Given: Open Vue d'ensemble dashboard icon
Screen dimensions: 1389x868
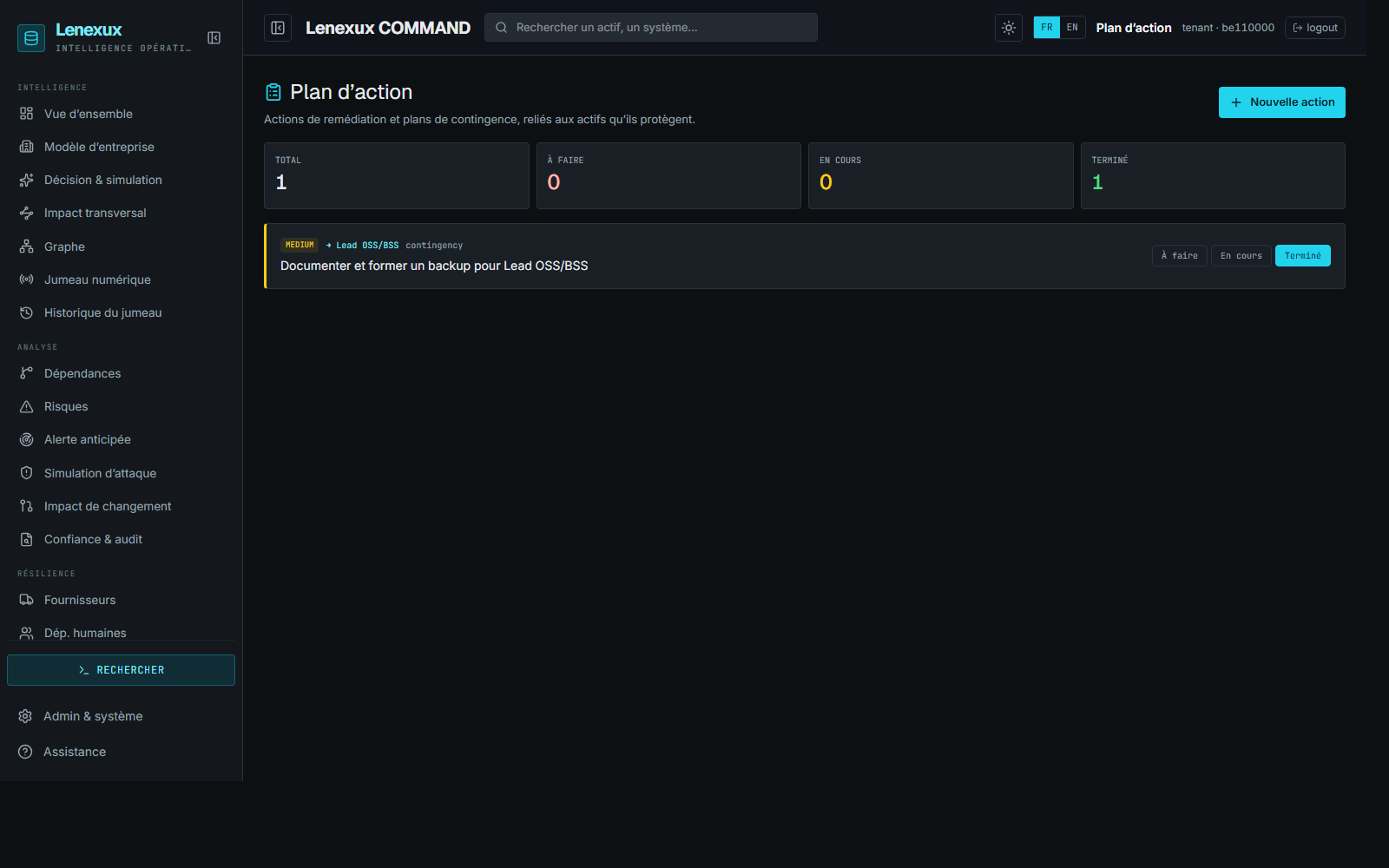Looking at the screenshot, I should tap(27, 114).
